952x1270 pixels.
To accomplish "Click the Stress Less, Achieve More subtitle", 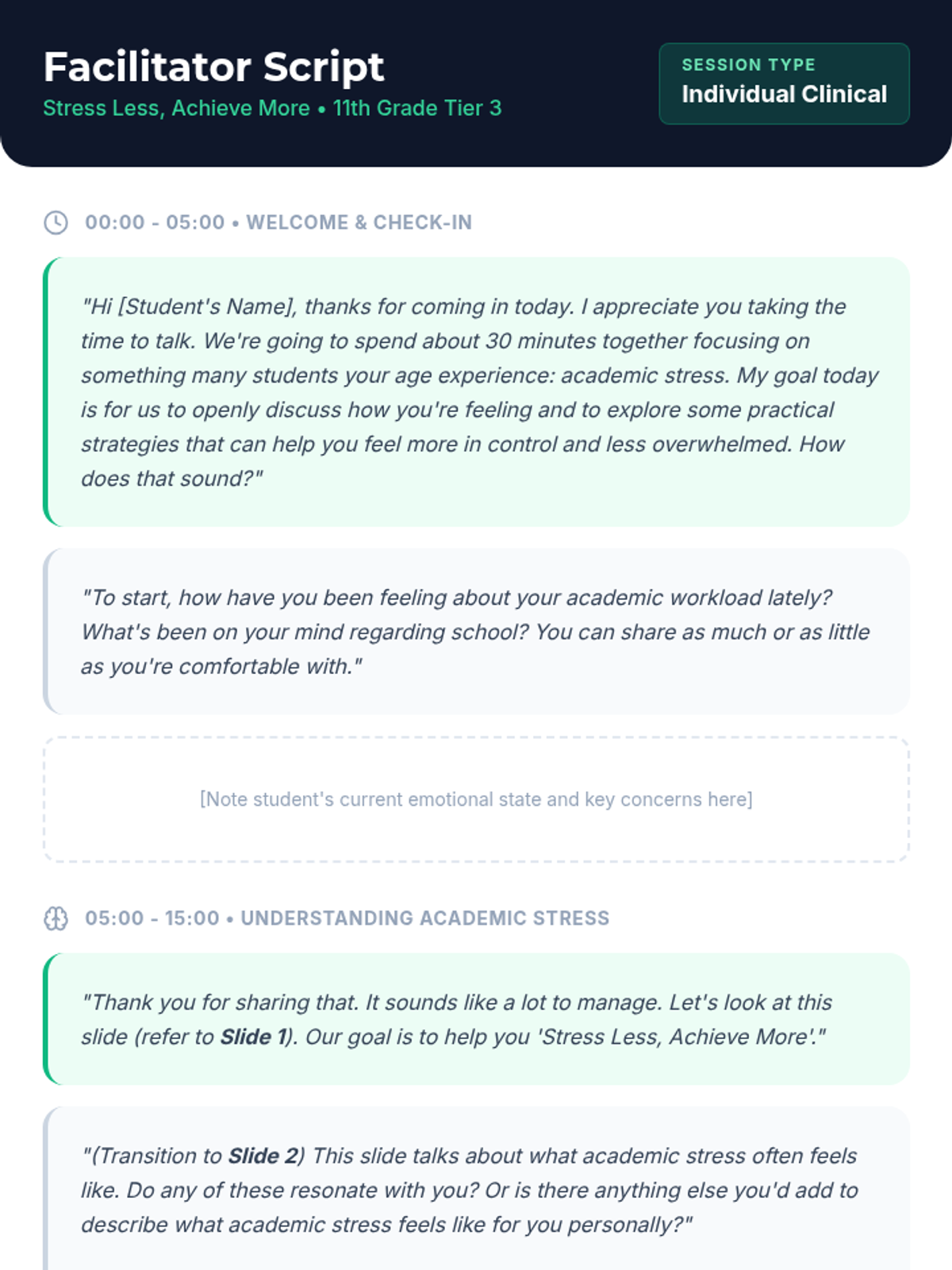I will tap(176, 108).
